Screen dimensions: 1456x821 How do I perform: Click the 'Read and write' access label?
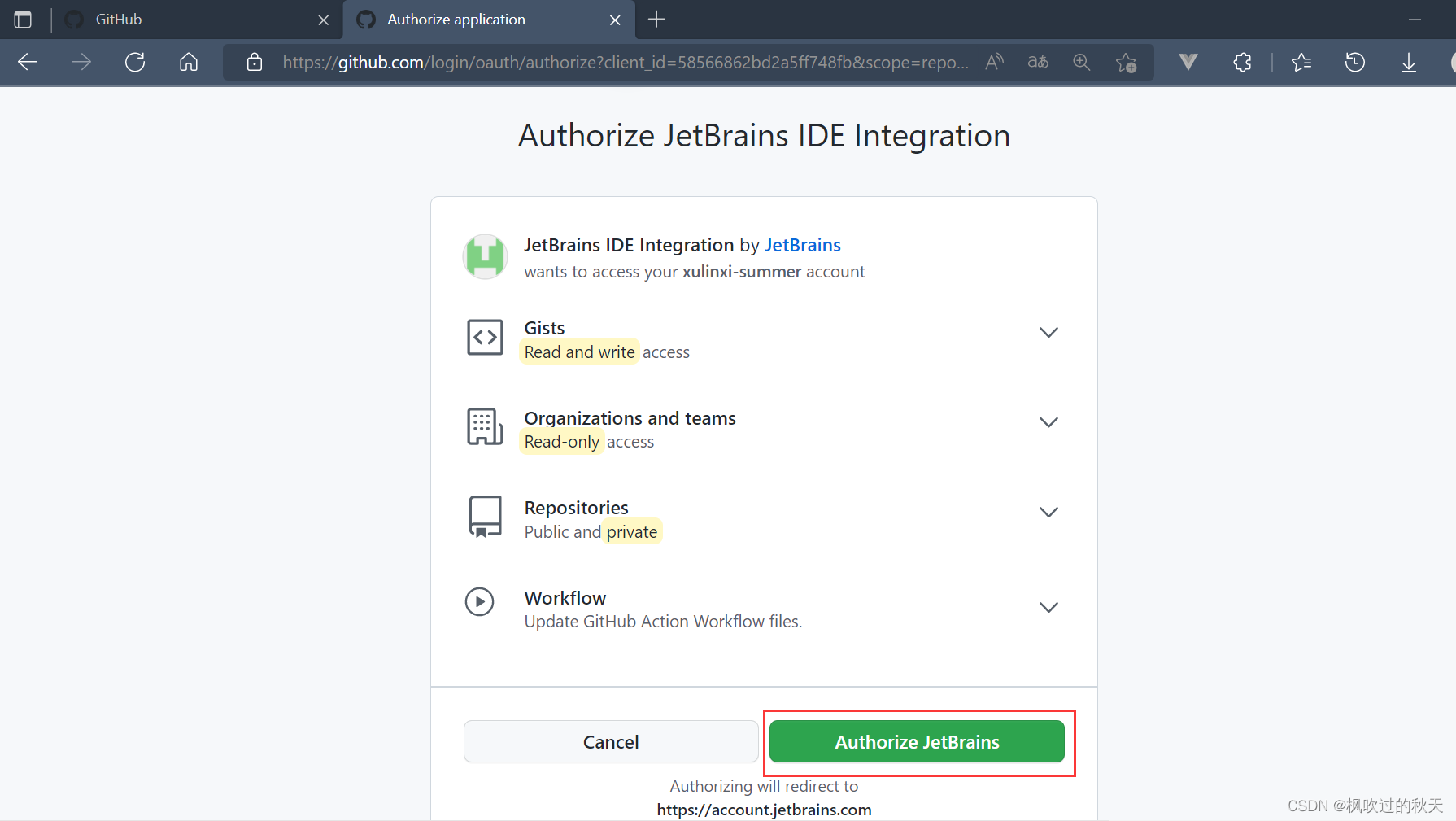tap(579, 352)
